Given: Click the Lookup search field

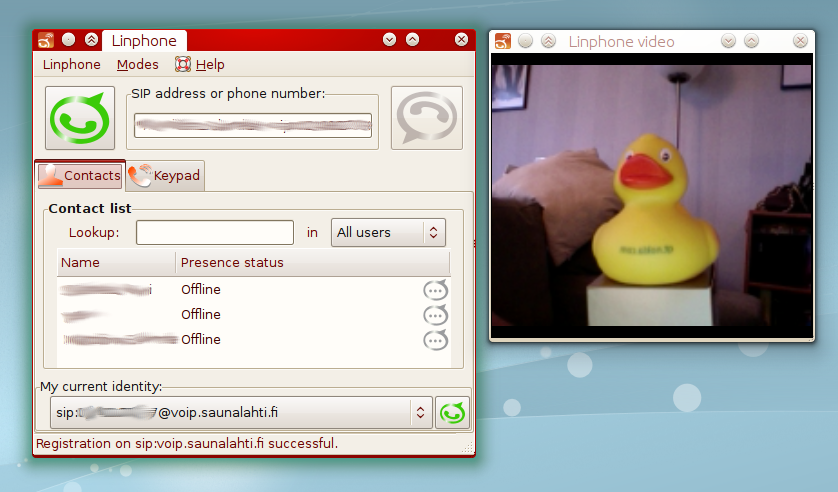Looking at the screenshot, I should click(215, 232).
